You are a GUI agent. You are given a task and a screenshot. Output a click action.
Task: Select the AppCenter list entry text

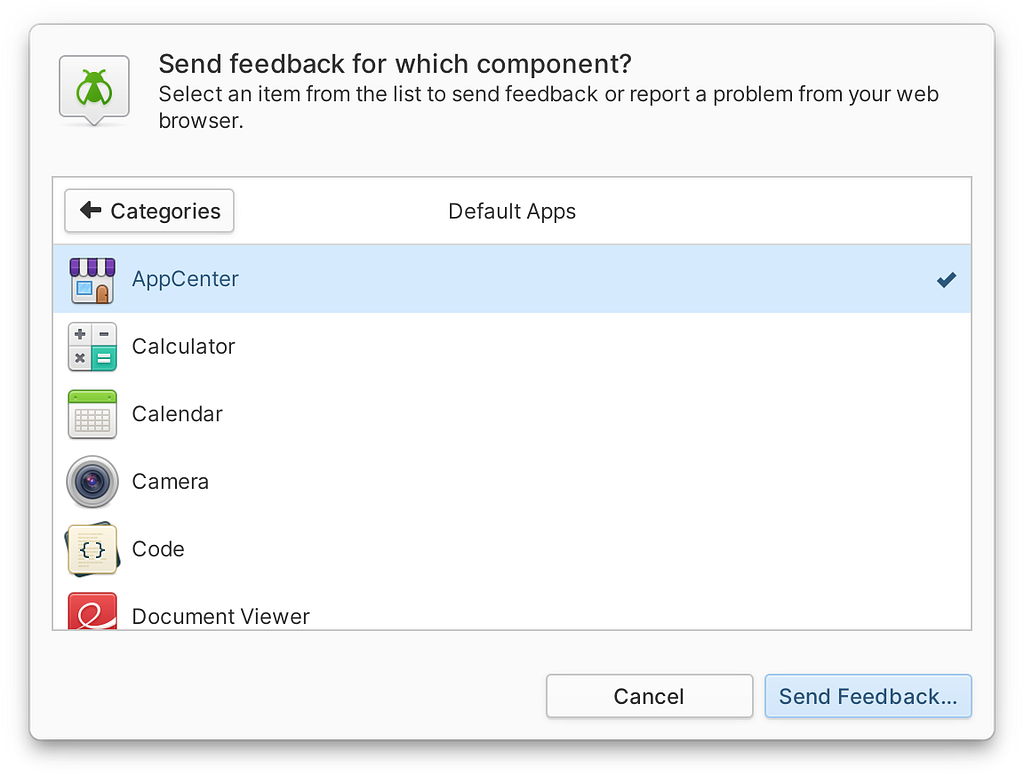click(x=185, y=279)
